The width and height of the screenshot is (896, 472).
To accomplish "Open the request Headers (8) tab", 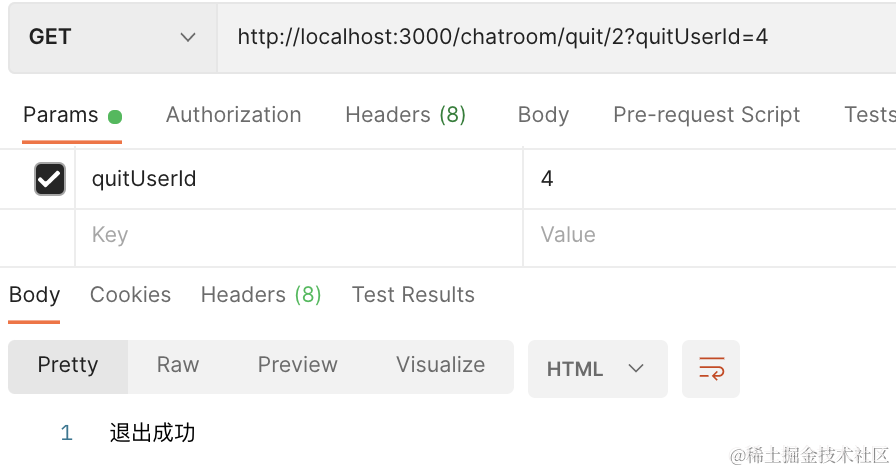I will click(405, 115).
